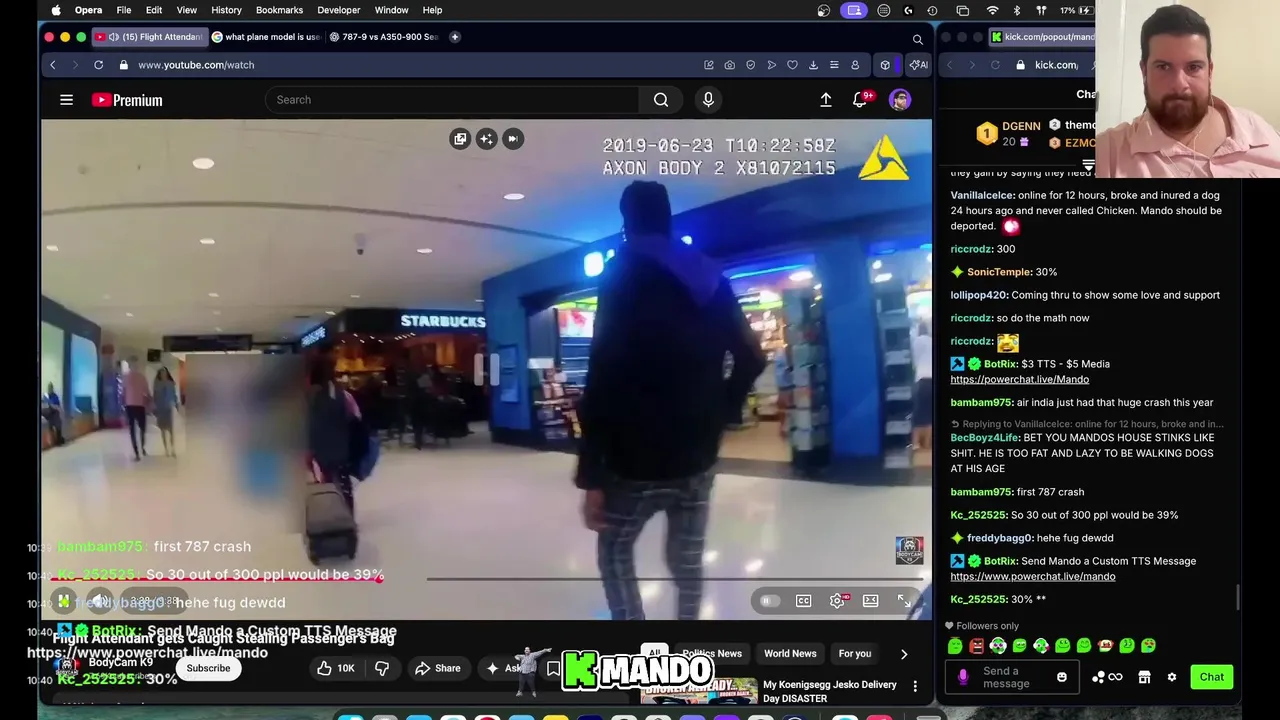Switch to Flight Attendant YouTube tab
The width and height of the screenshot is (1280, 720).
tap(150, 37)
